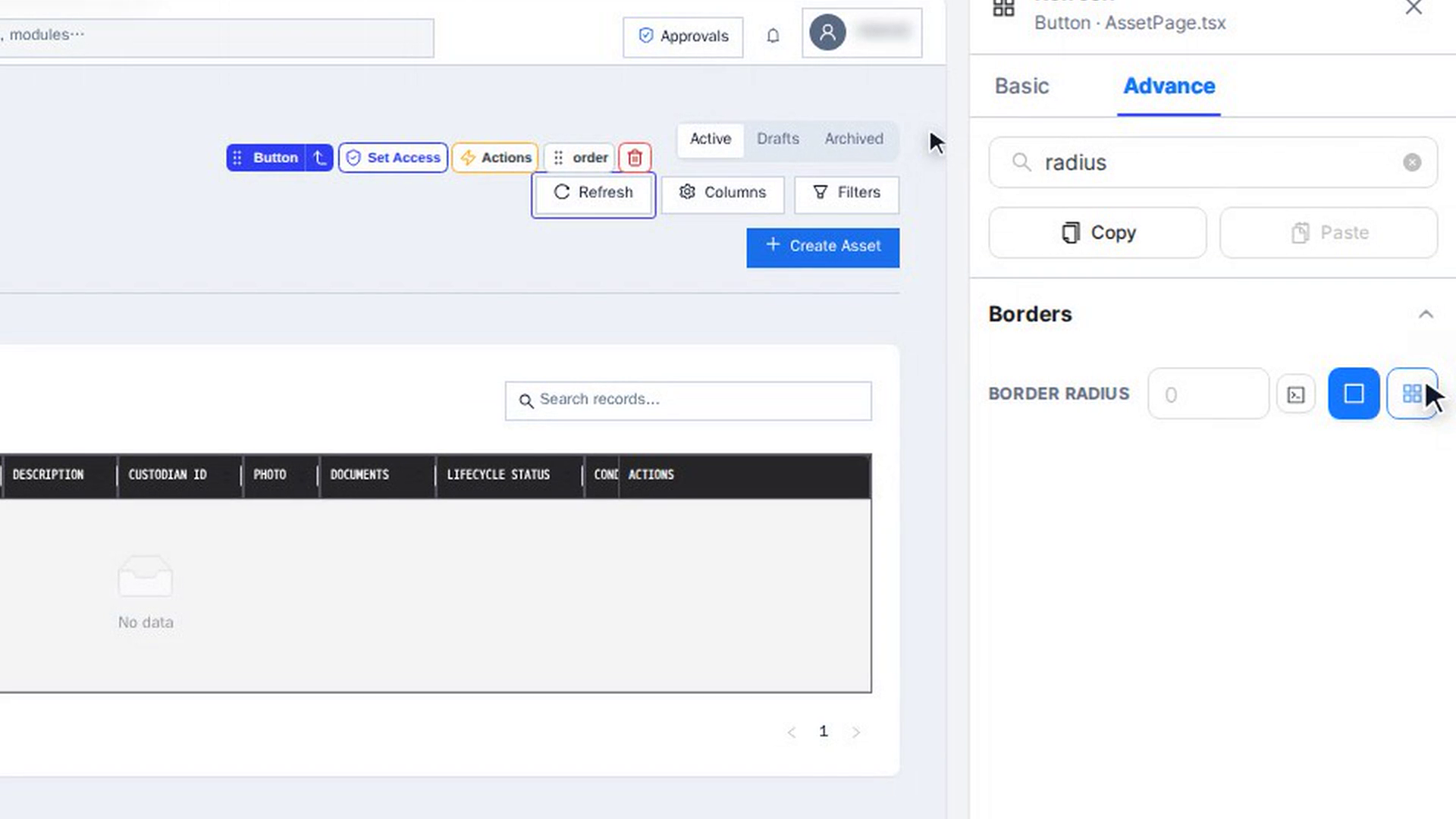This screenshot has height=819, width=1456.
Task: Close the properties panel
Action: [x=1414, y=8]
